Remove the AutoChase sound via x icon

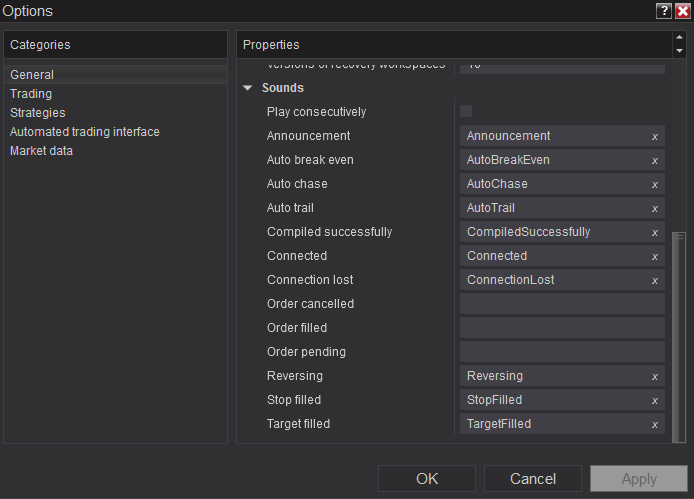point(655,184)
